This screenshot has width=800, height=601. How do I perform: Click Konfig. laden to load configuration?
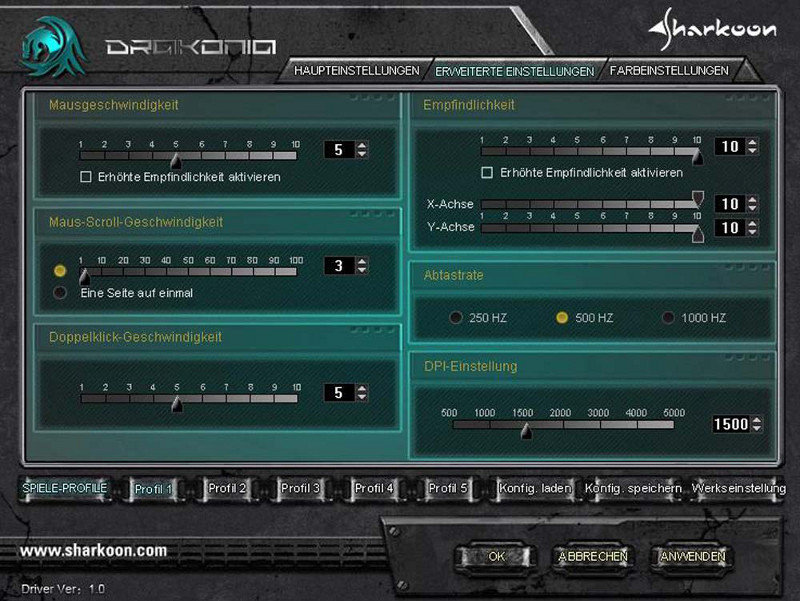[x=535, y=488]
